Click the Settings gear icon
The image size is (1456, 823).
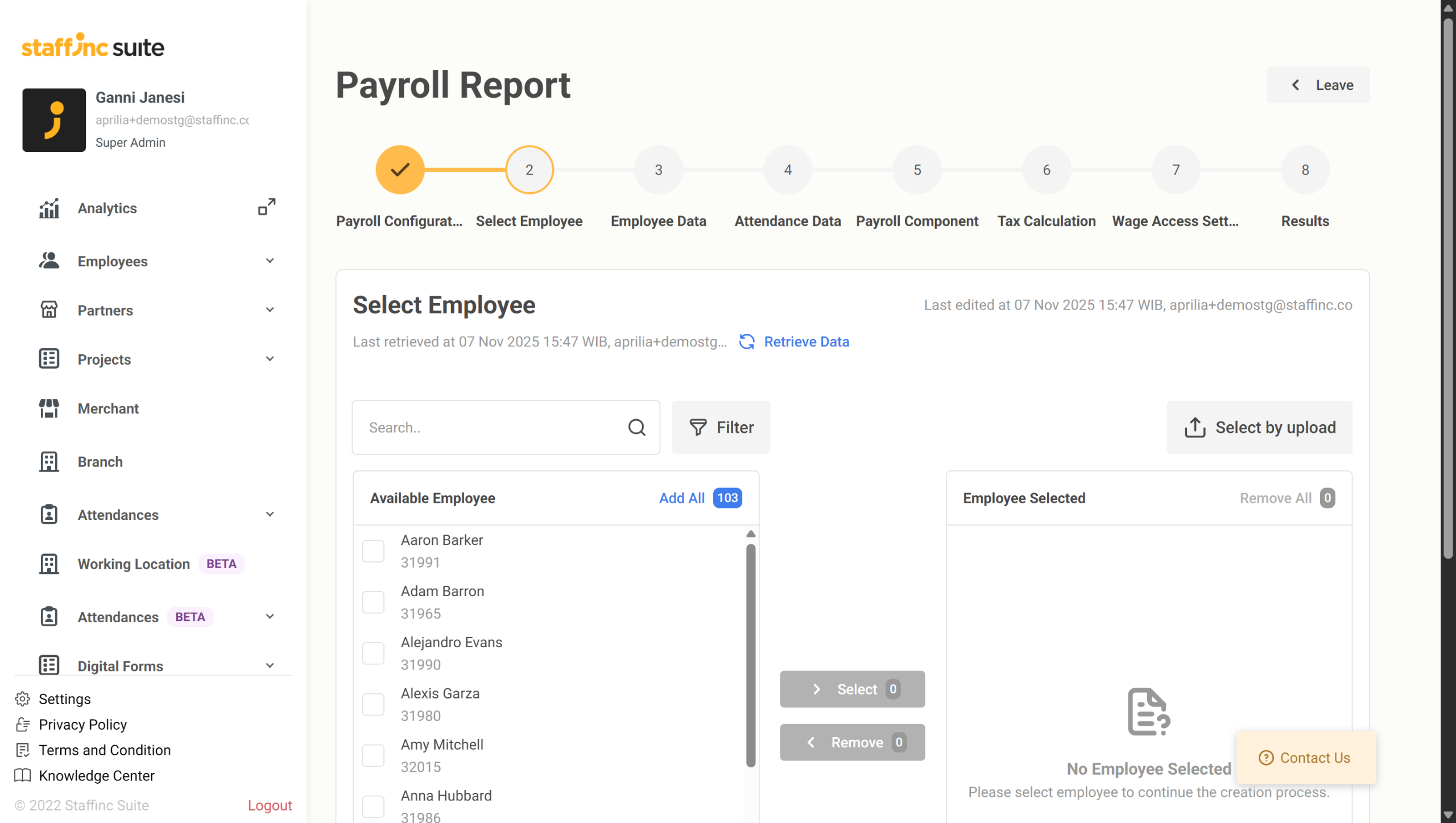pos(23,698)
